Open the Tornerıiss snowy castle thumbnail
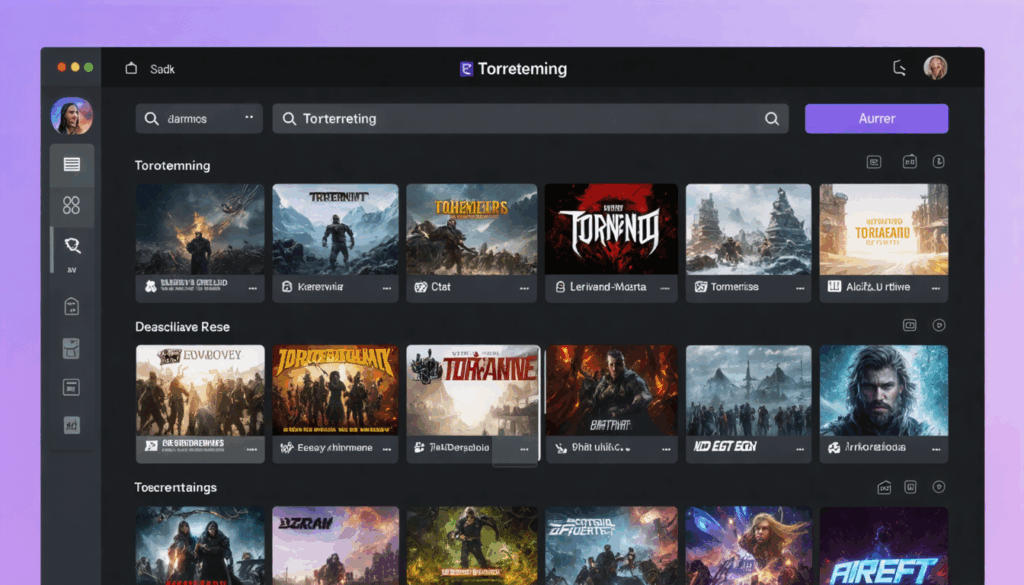 click(x=748, y=229)
